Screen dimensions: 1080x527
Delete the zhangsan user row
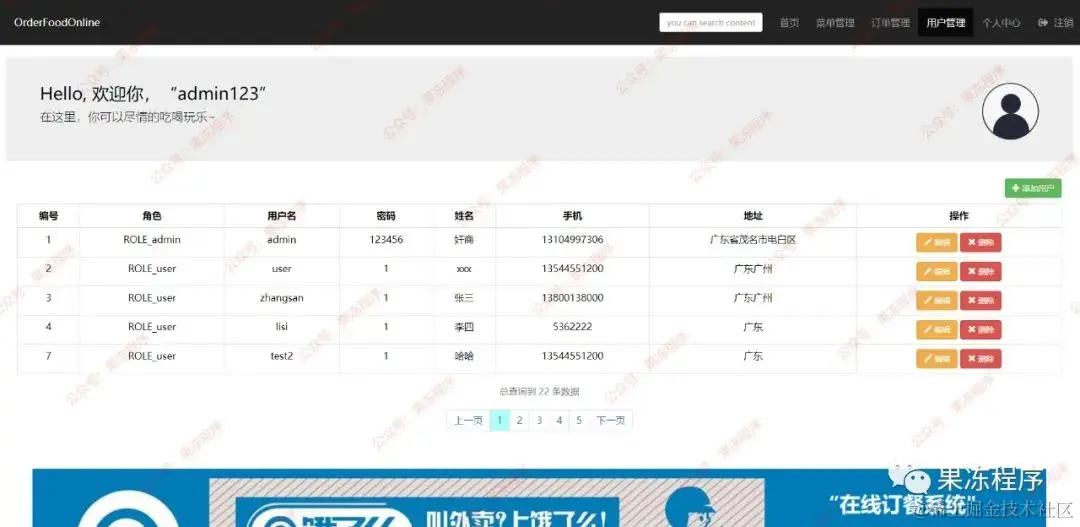(x=980, y=300)
